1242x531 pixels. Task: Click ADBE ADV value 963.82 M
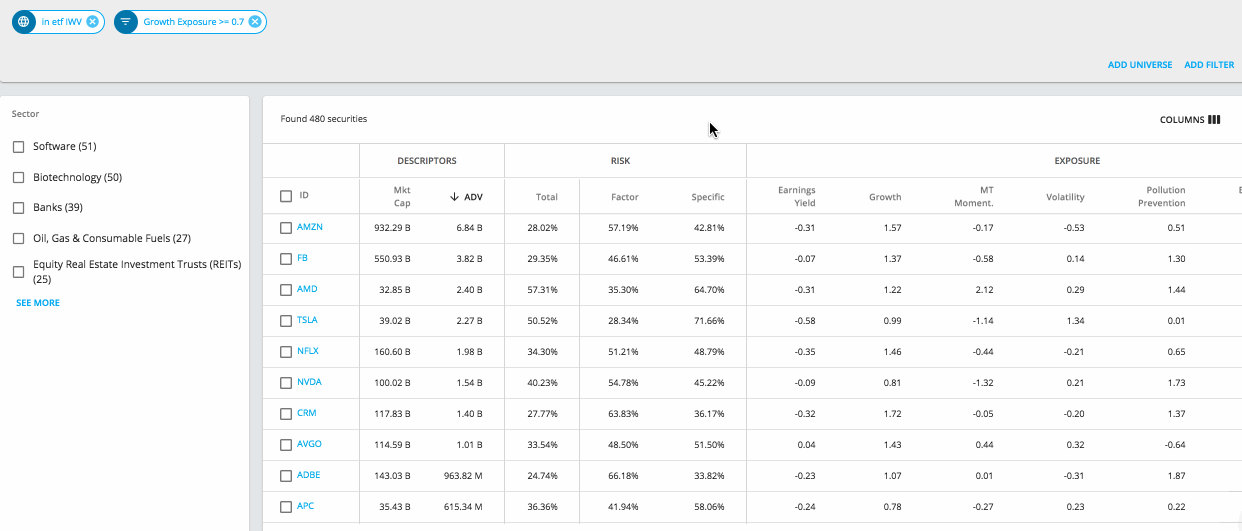[x=464, y=476]
